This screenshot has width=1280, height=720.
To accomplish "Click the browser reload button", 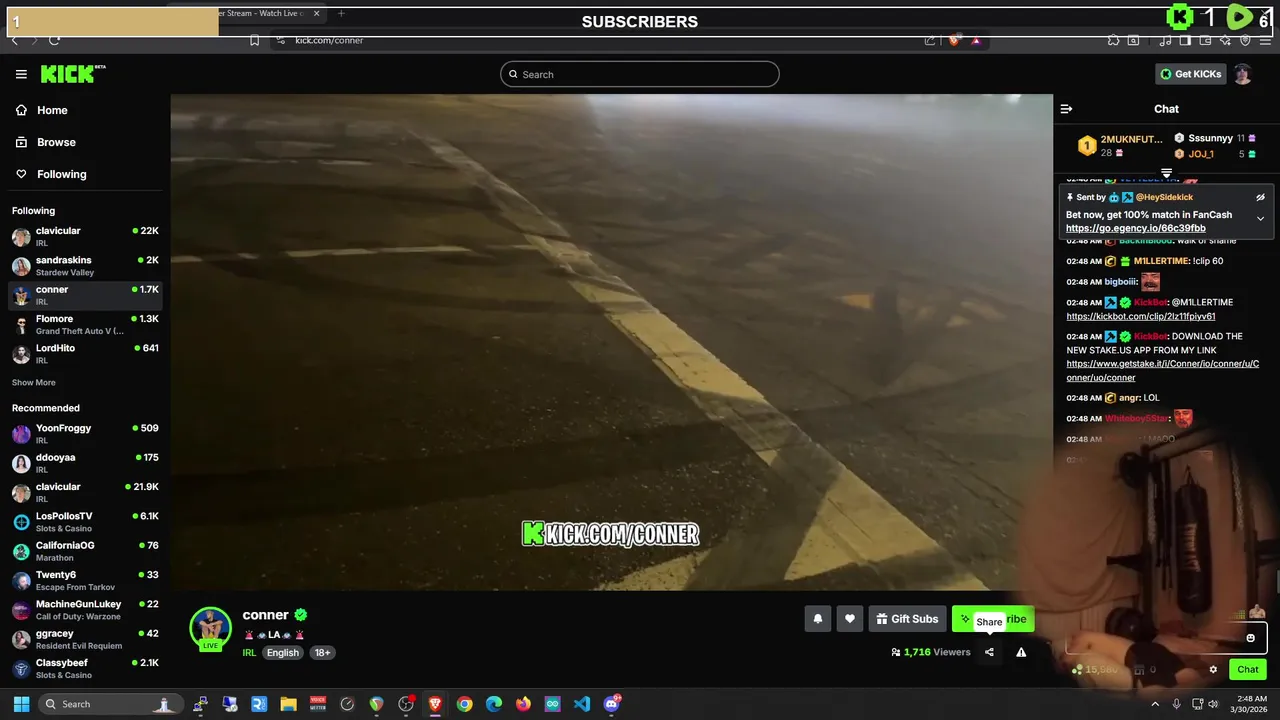I will [x=54, y=40].
